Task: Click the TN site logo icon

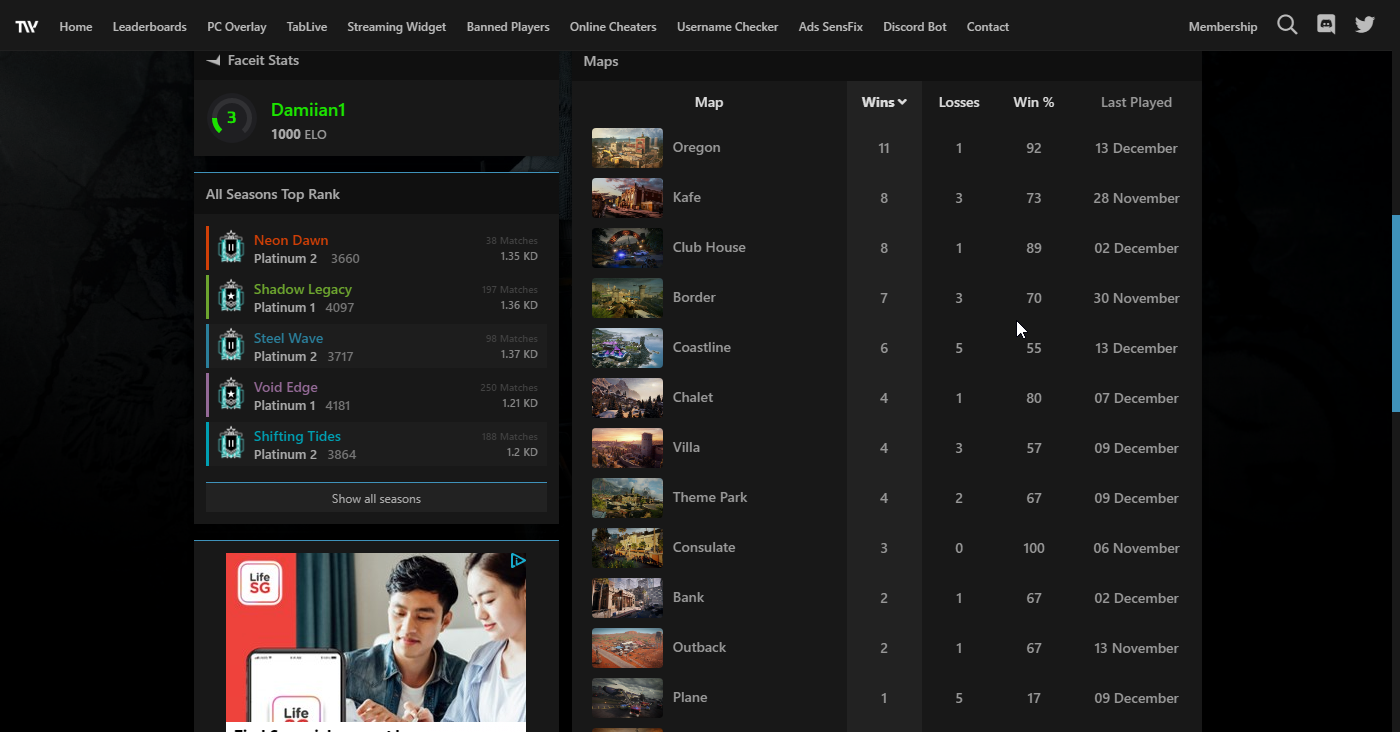Action: [27, 26]
